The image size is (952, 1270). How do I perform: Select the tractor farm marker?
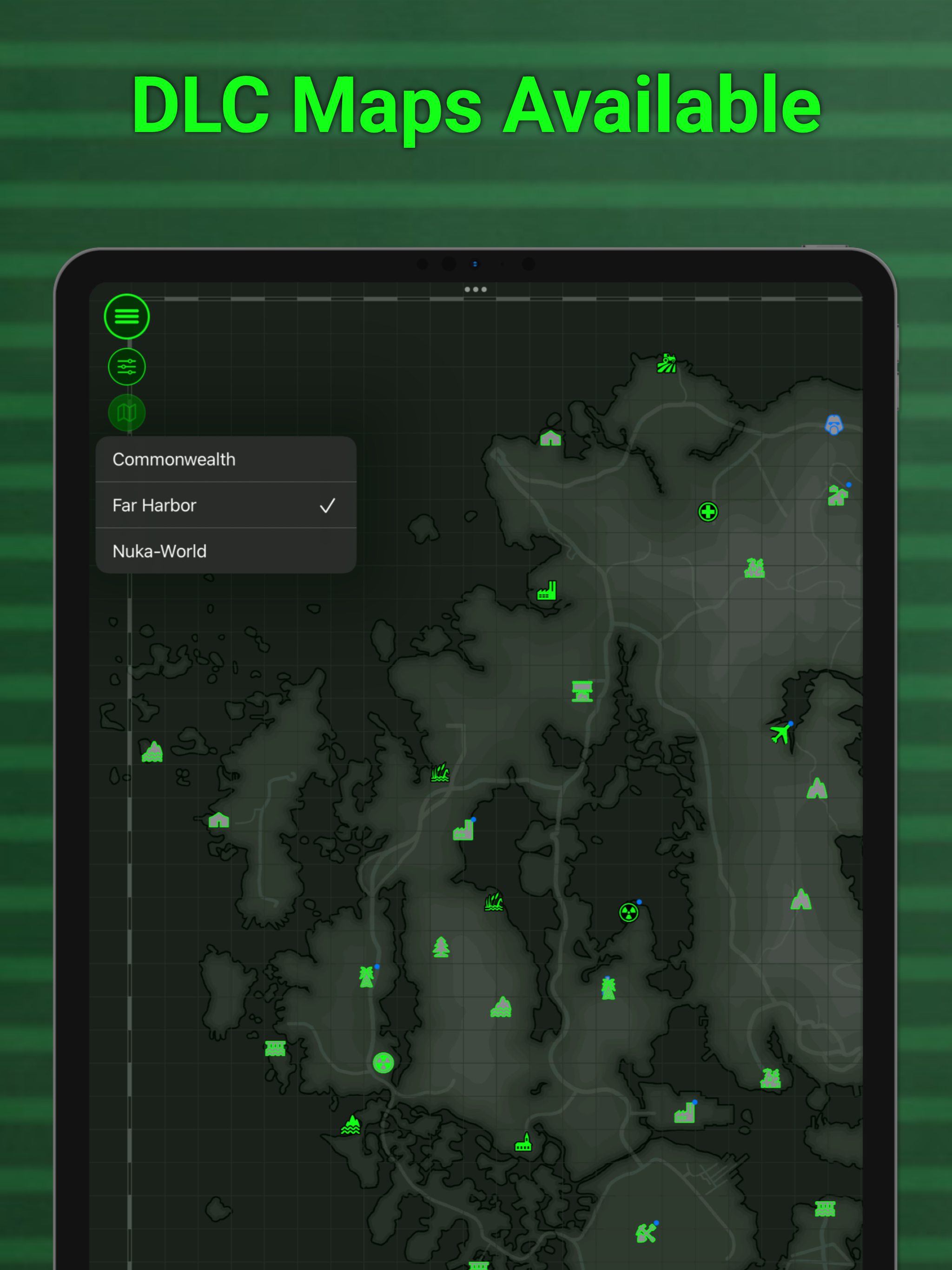pos(667,364)
